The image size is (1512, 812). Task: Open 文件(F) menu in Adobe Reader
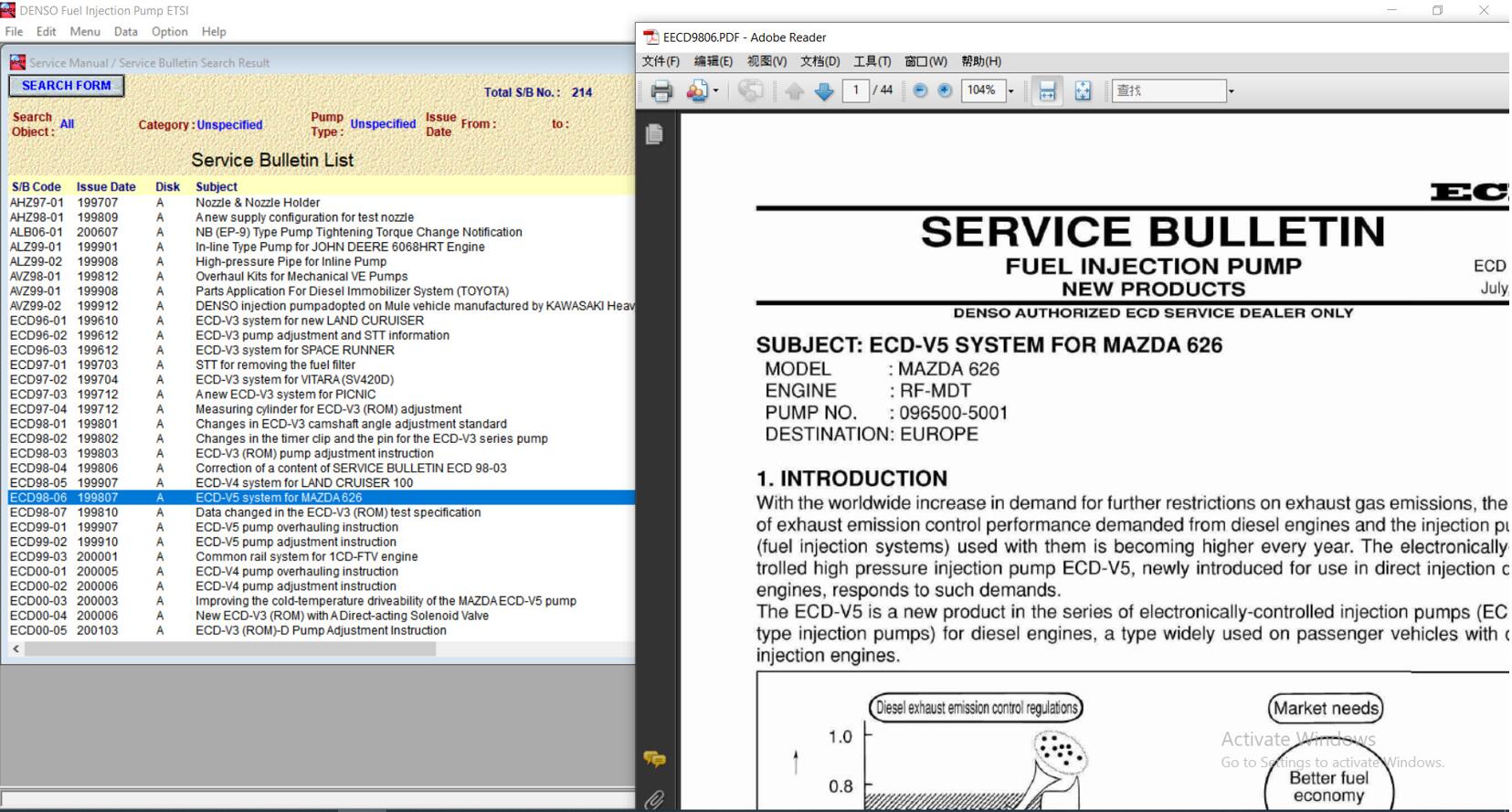(x=661, y=61)
